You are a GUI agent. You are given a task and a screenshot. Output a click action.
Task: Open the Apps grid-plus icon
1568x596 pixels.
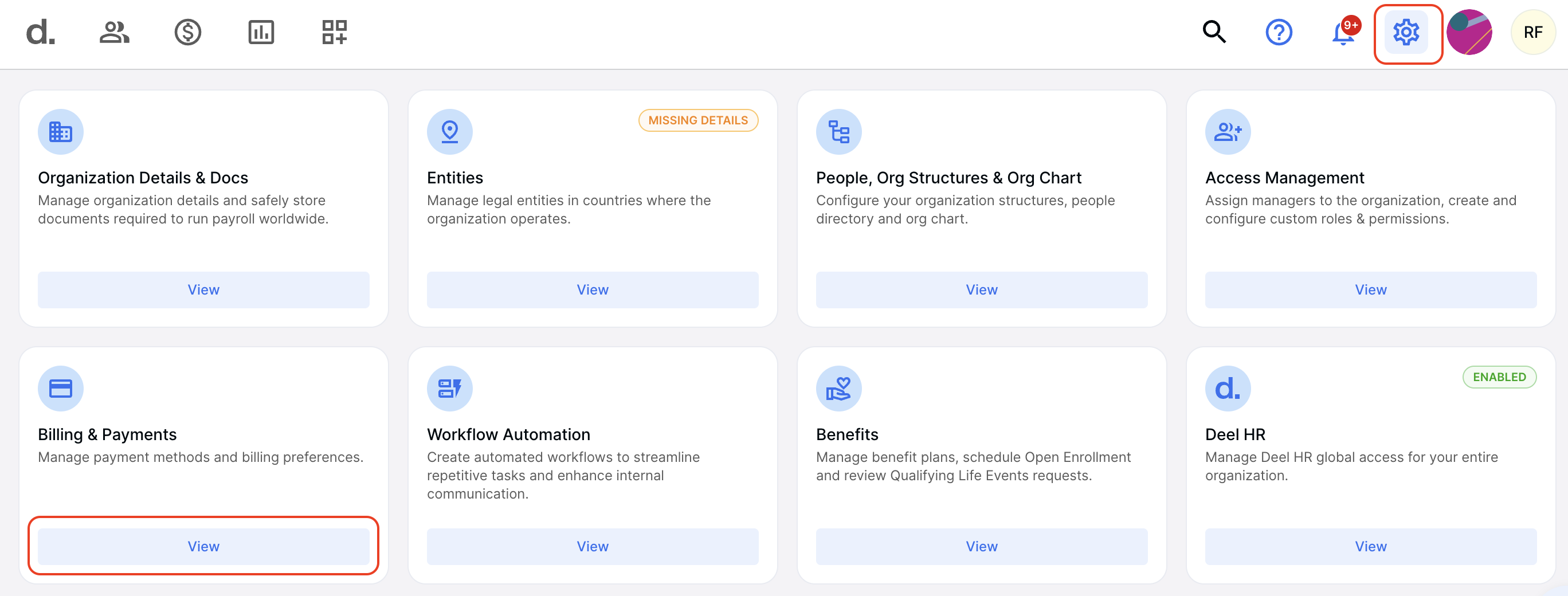pos(334,32)
